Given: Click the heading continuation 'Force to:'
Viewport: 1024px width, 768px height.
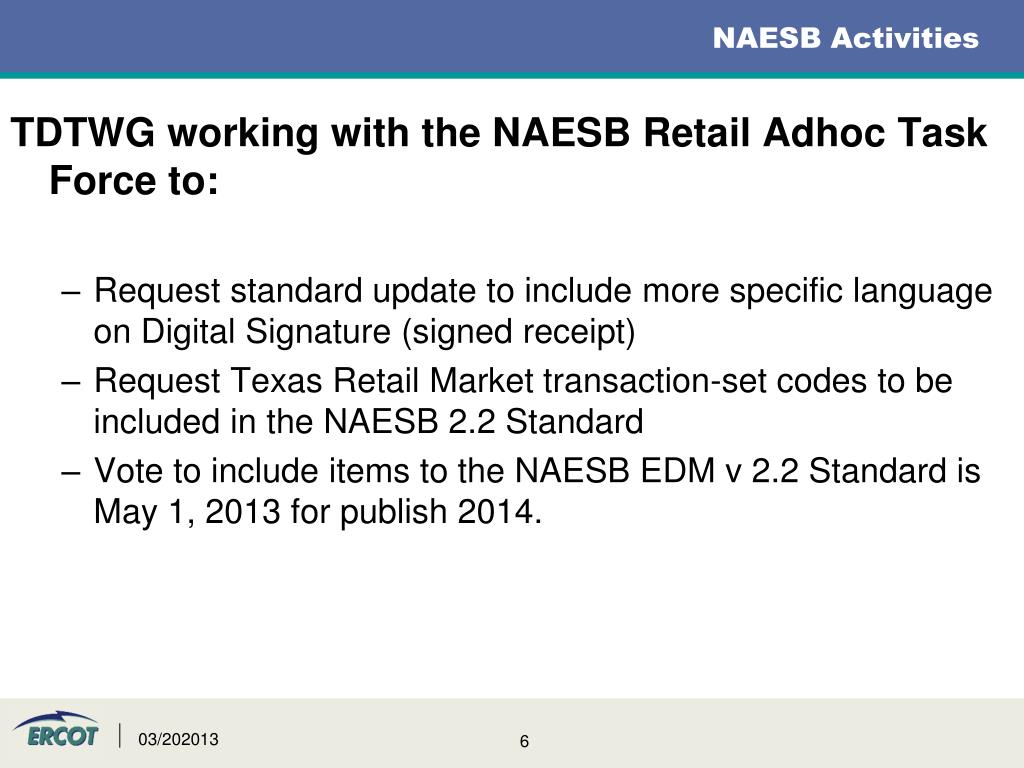Looking at the screenshot, I should tap(134, 180).
